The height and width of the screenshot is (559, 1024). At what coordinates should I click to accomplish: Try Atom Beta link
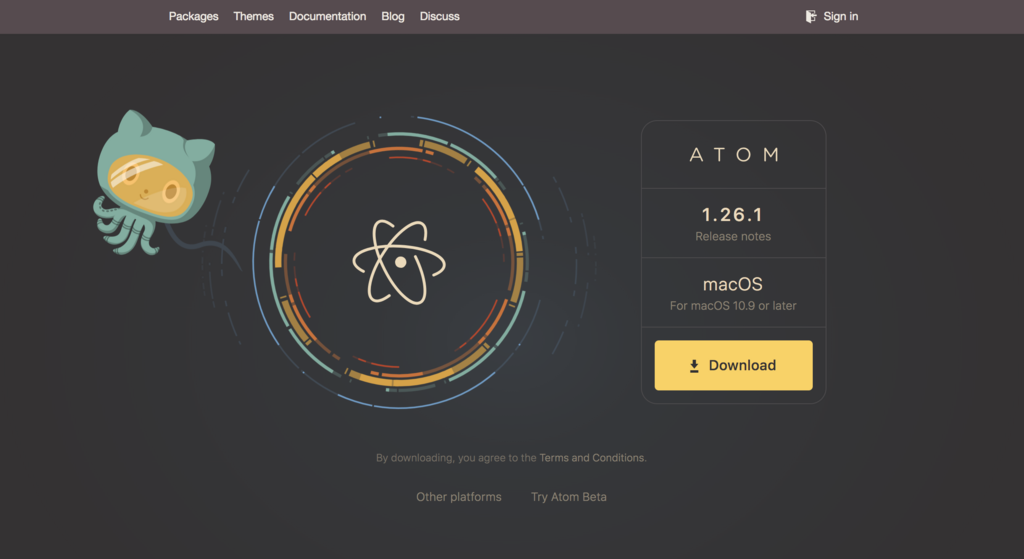click(x=569, y=497)
